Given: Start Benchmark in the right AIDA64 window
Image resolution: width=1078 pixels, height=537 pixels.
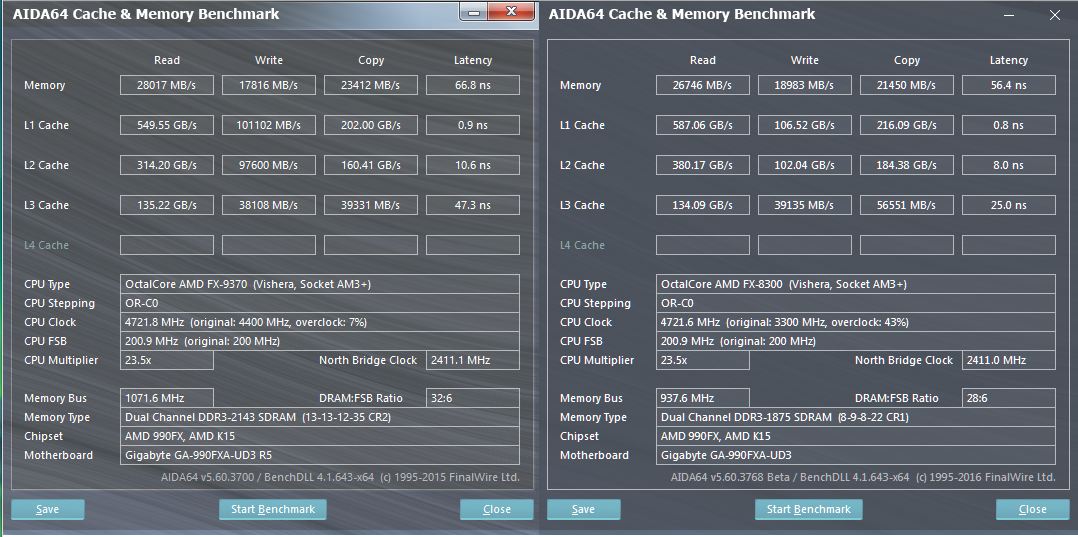Looking at the screenshot, I should coord(808,509).
